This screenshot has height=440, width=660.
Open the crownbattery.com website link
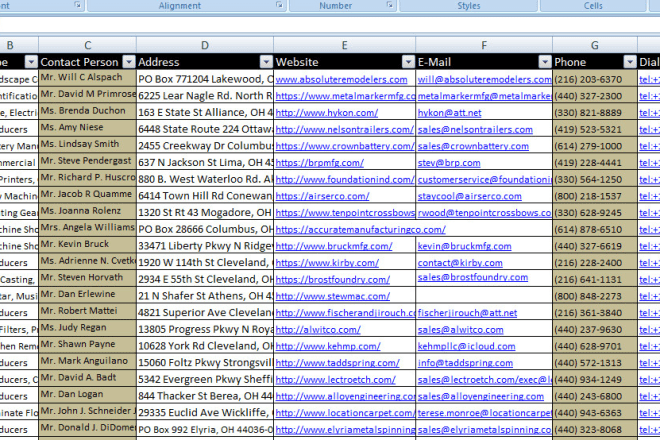[345, 146]
